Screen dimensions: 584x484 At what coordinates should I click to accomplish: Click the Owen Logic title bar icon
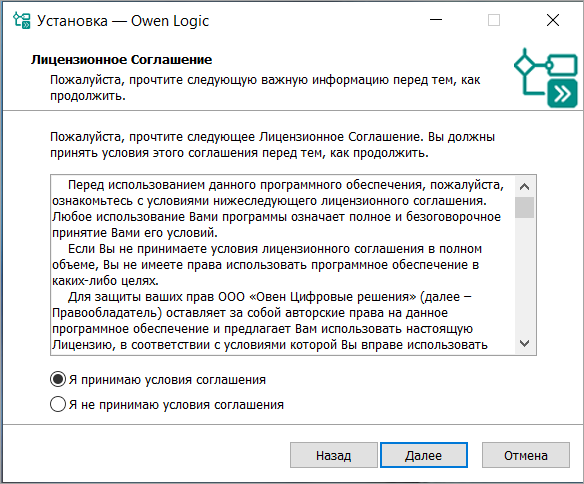22,20
